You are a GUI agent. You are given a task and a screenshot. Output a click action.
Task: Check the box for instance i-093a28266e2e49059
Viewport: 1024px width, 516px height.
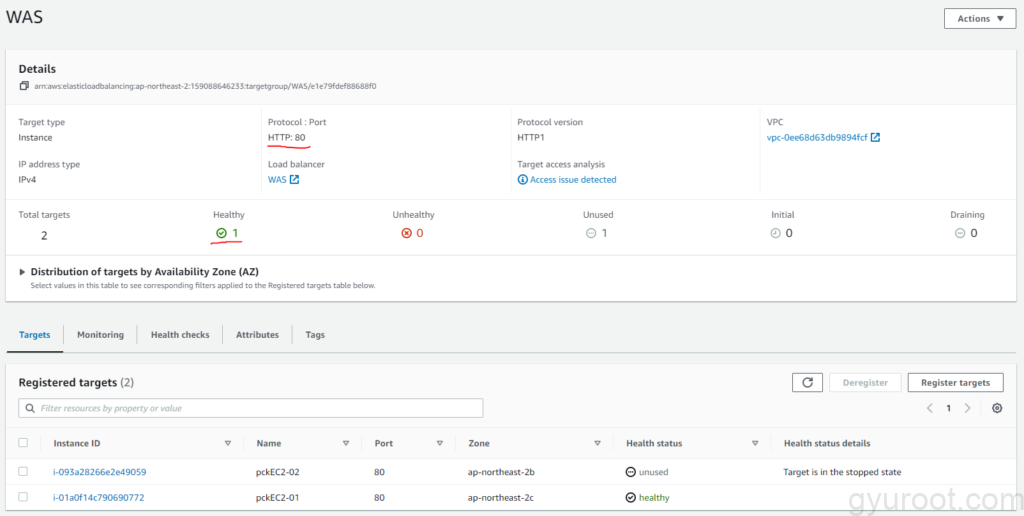click(x=23, y=472)
